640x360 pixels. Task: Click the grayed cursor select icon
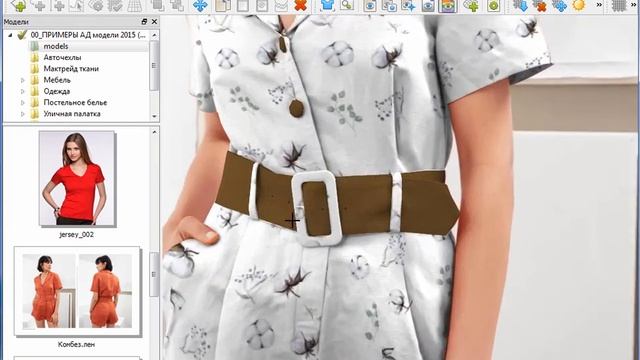(x=77, y=5)
